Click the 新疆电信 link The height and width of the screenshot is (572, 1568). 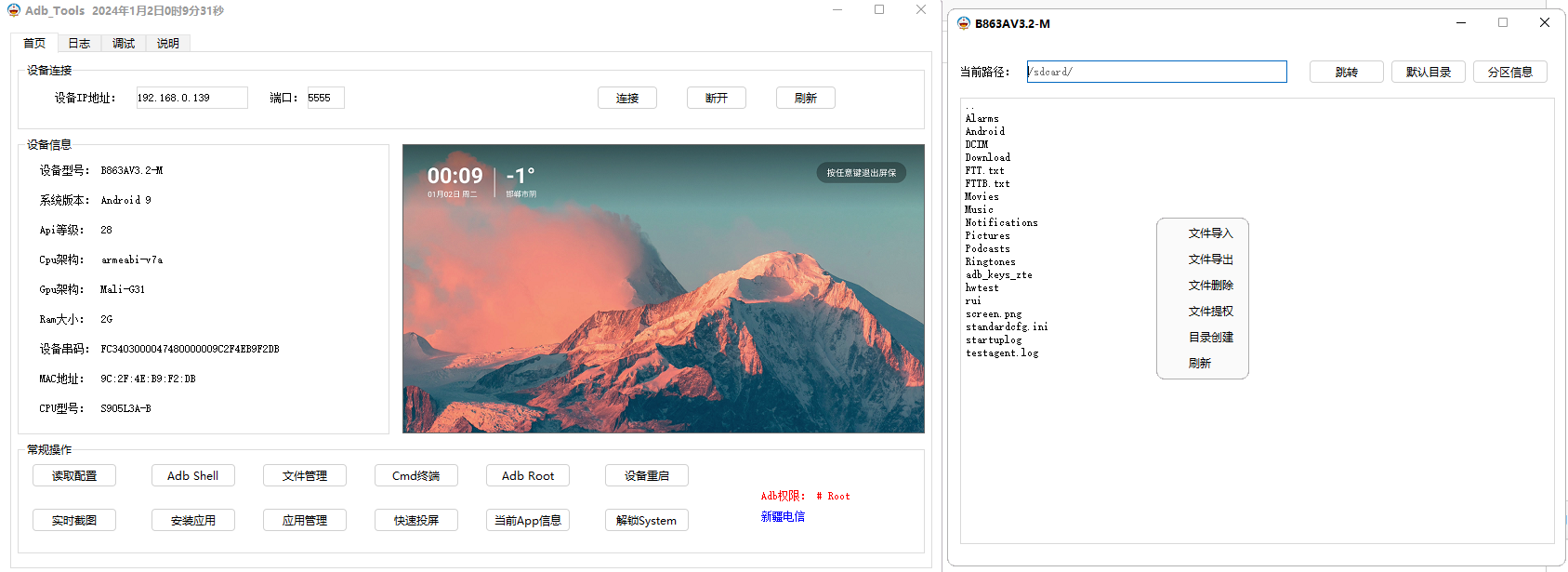[783, 516]
